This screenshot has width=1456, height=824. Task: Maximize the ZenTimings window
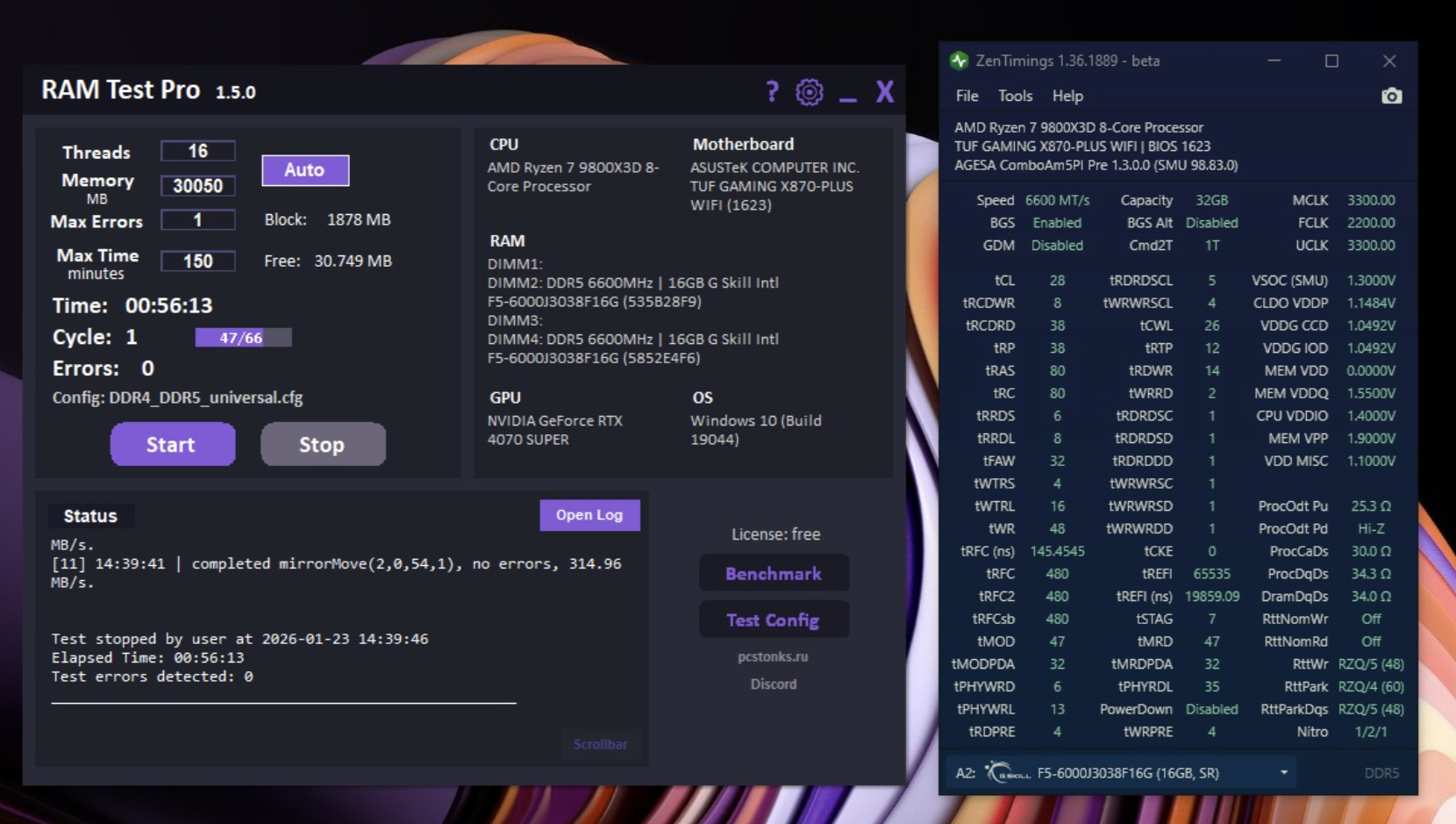pyautogui.click(x=1331, y=61)
